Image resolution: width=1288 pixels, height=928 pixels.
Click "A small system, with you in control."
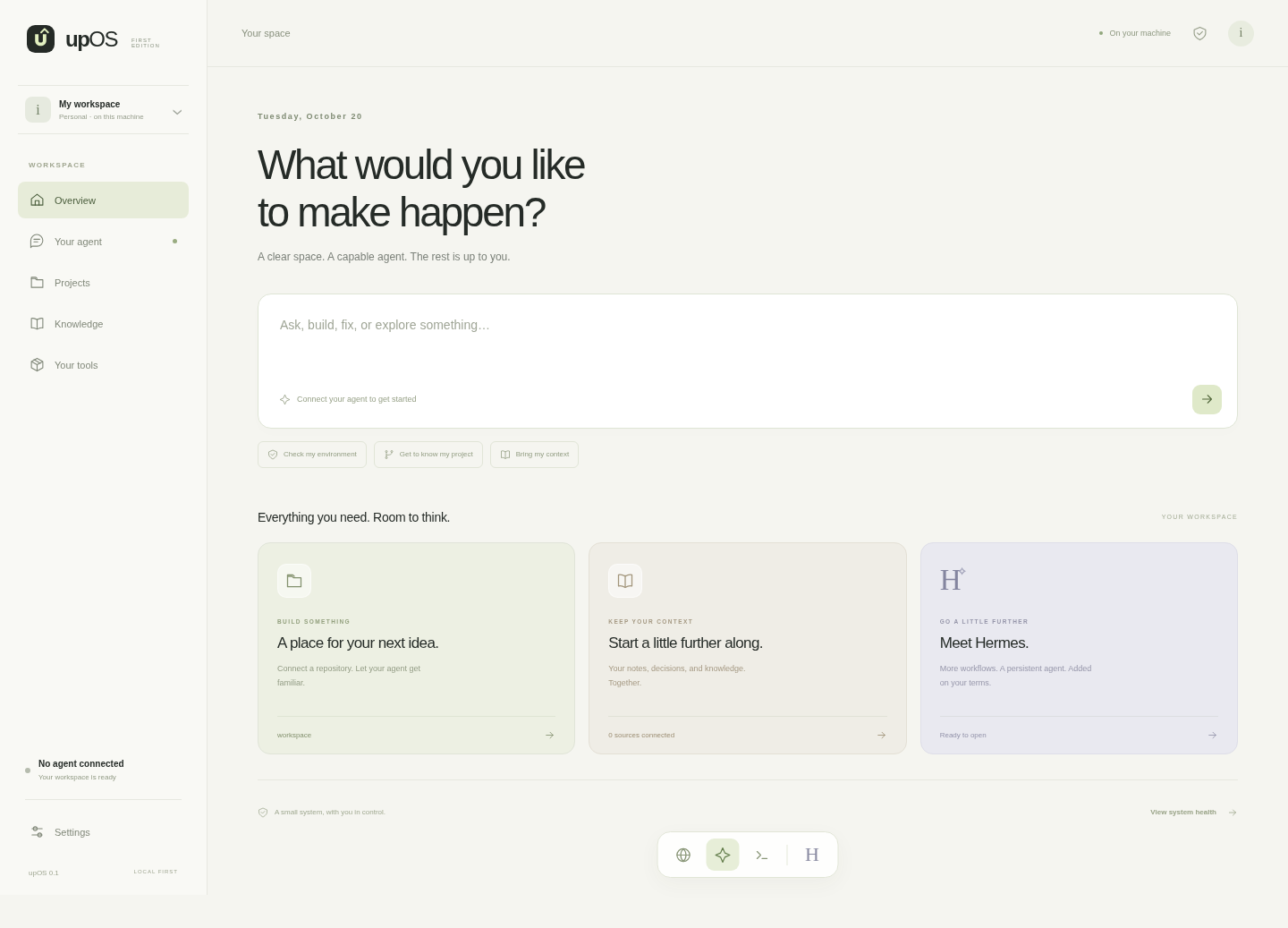click(330, 813)
